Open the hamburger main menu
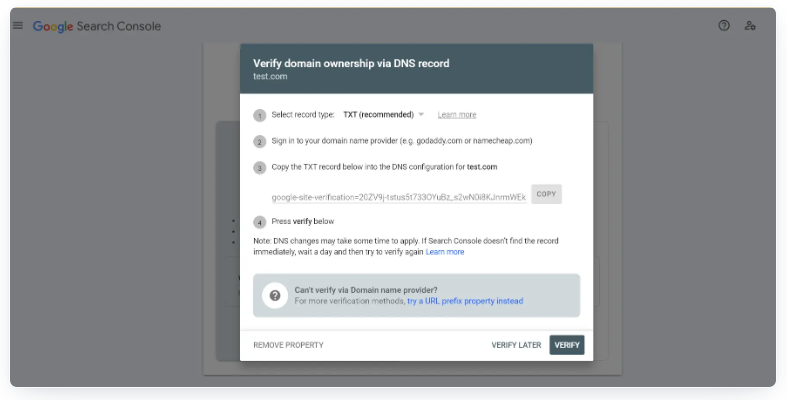 18,26
